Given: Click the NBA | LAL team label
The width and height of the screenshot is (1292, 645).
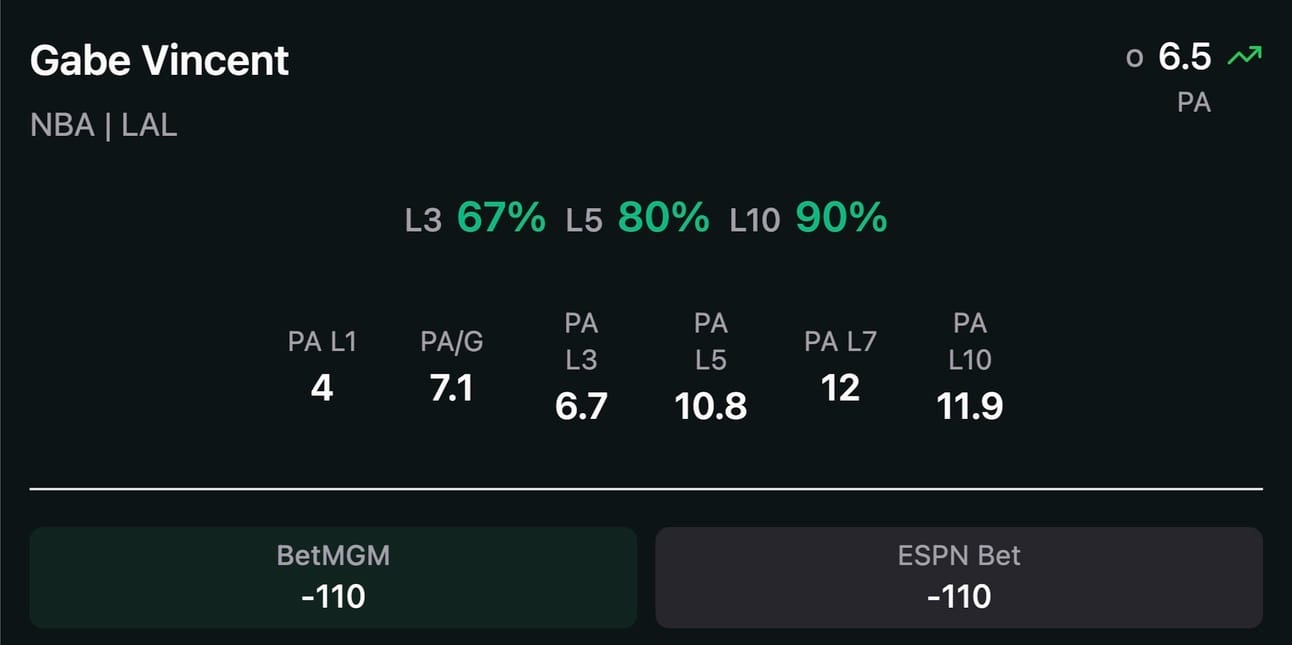Looking at the screenshot, I should click(x=104, y=126).
